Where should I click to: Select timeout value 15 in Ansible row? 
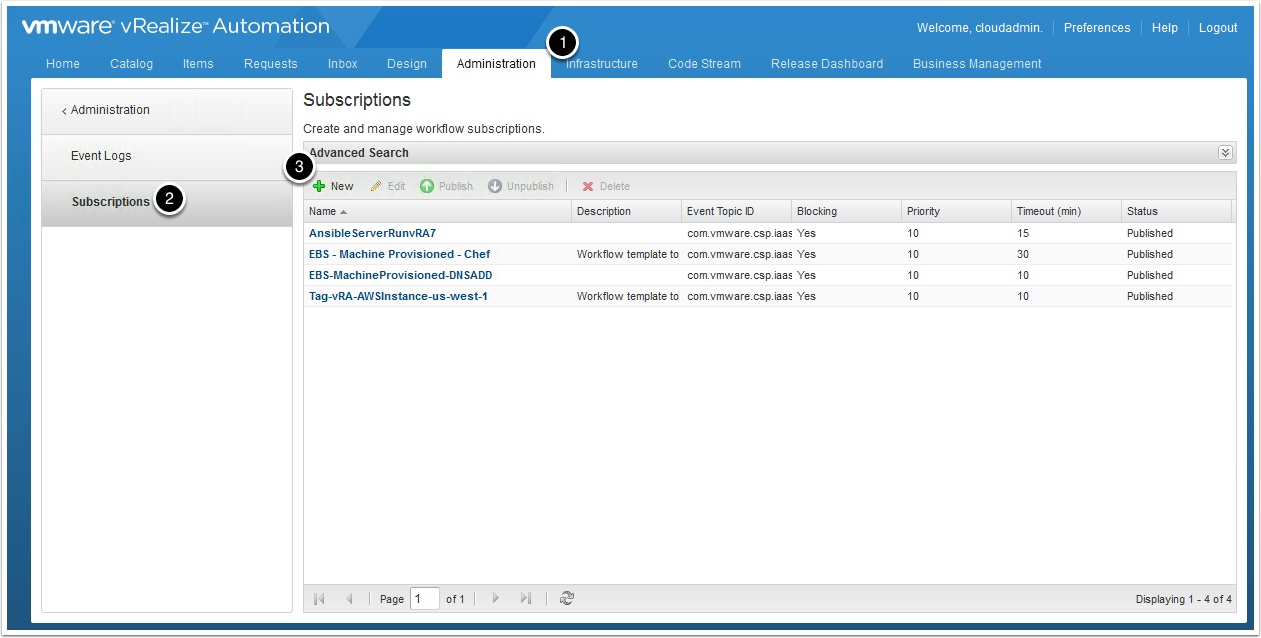(x=1023, y=233)
